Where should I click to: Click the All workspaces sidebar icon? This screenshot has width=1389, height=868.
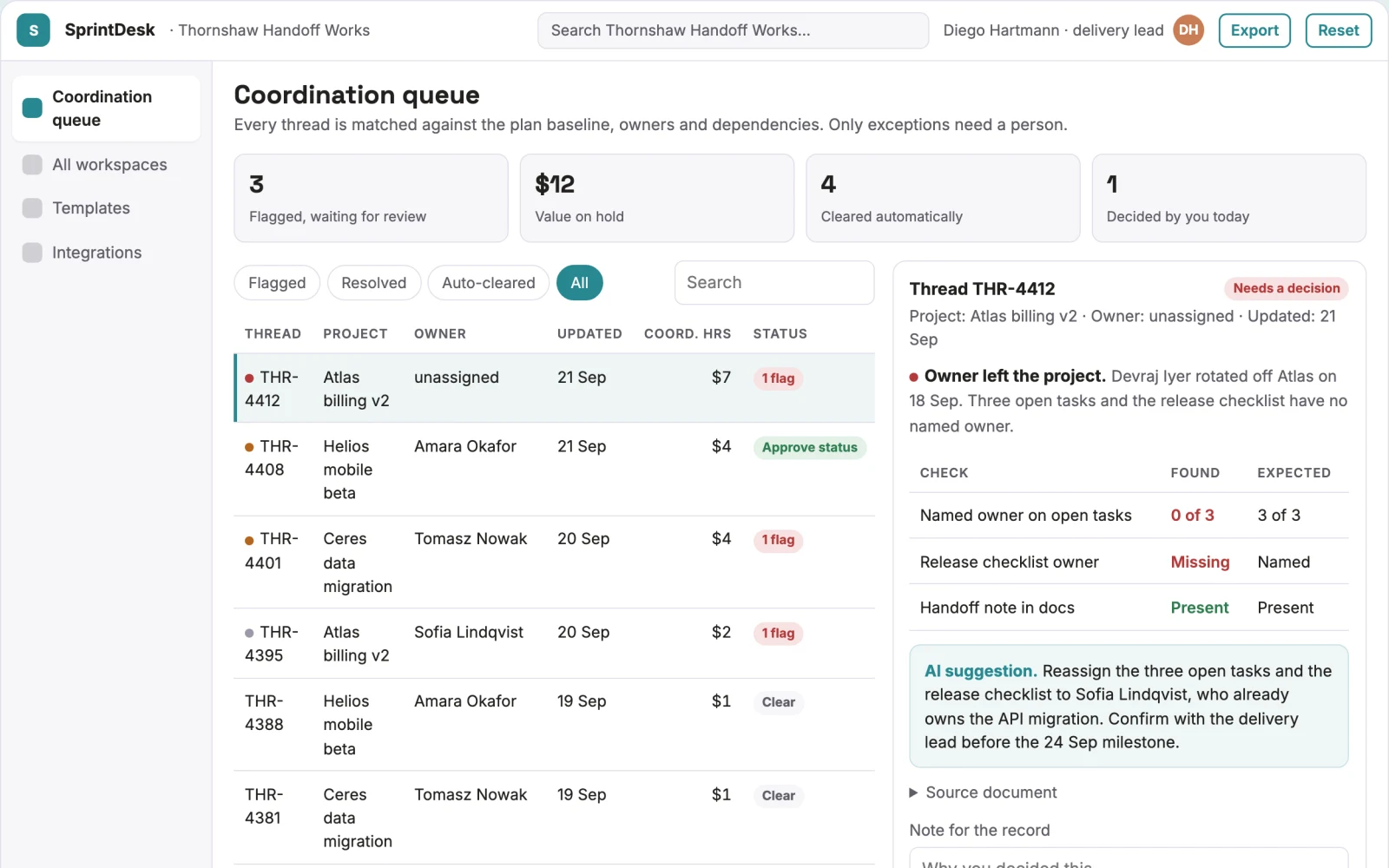tap(32, 165)
